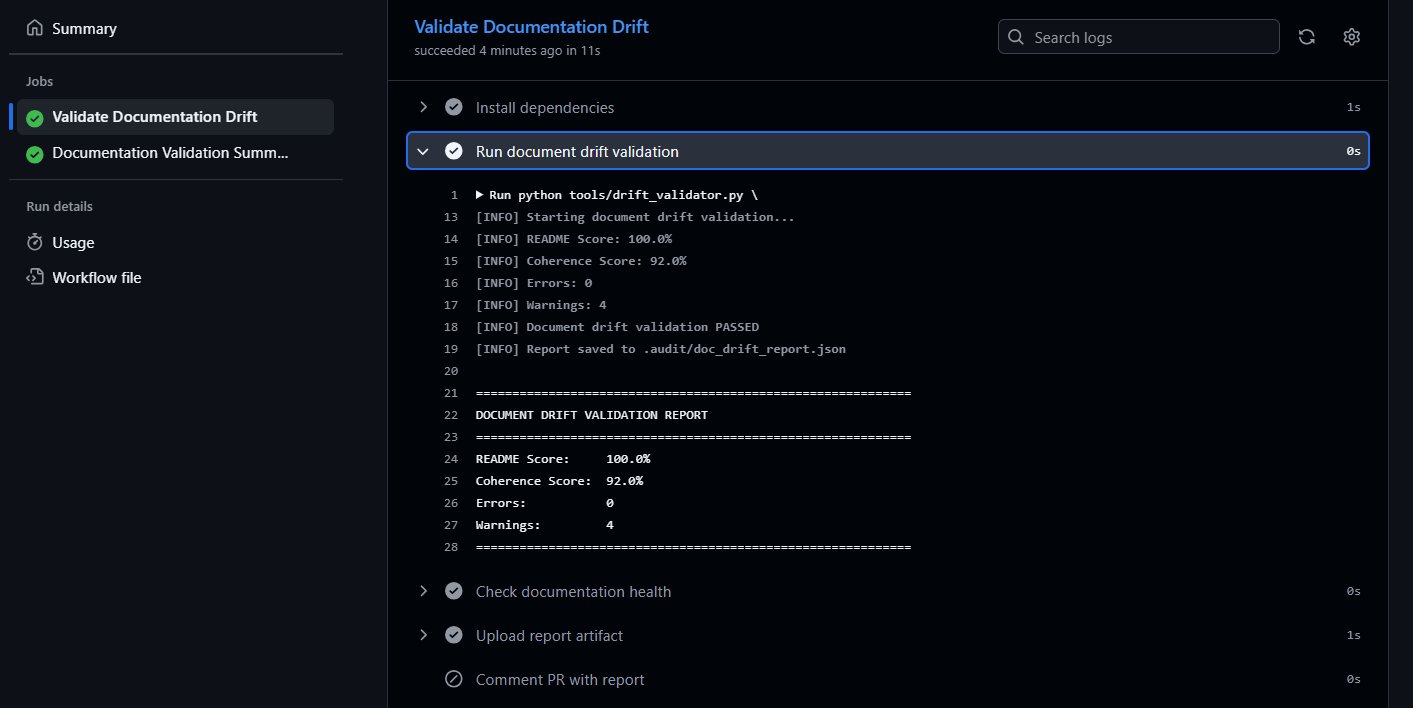Select the Documentation Validation Summary job
Image resolution: width=1413 pixels, height=708 pixels.
[x=170, y=154]
